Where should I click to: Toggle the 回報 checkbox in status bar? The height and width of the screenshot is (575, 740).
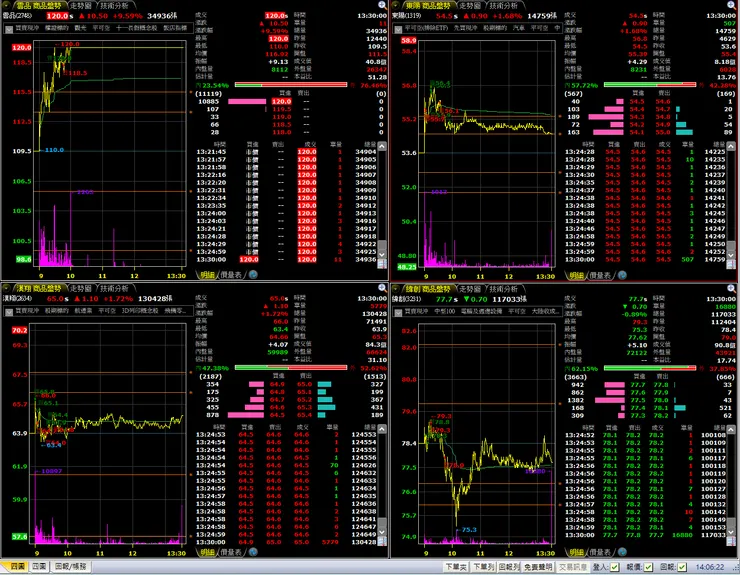tap(682, 567)
